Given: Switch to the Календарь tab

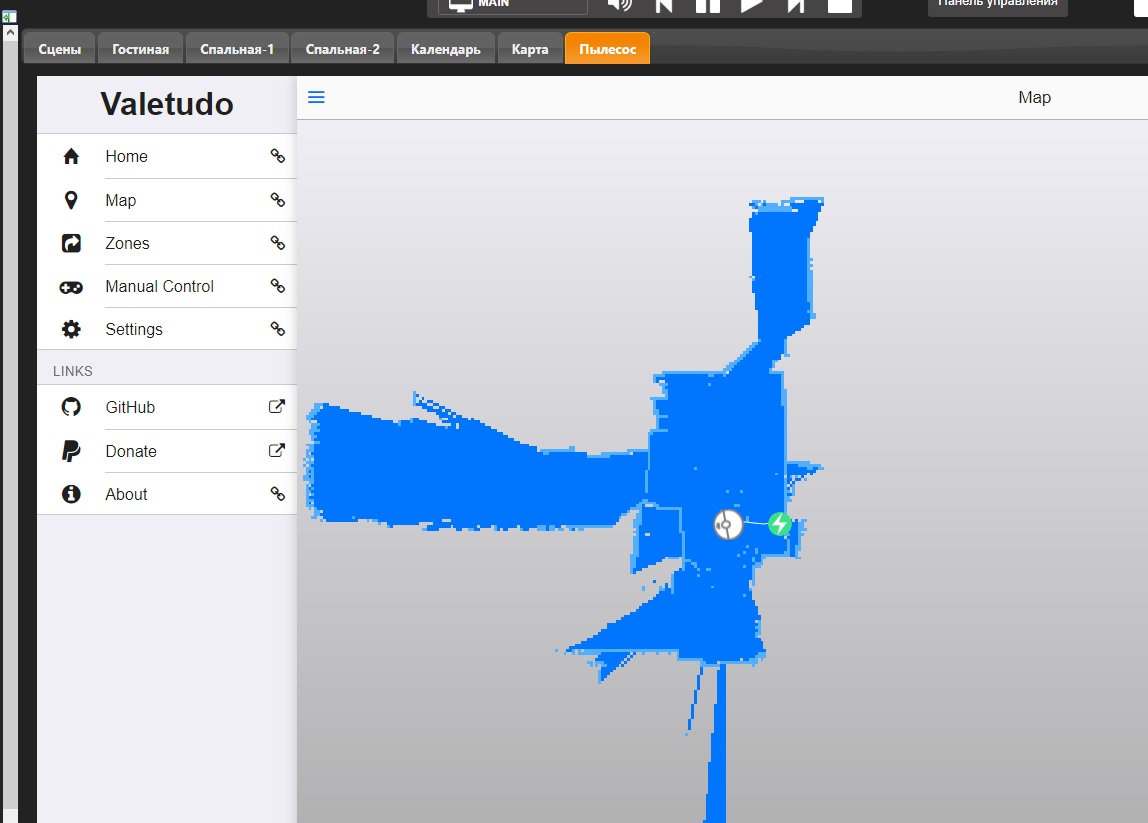Looking at the screenshot, I should point(446,49).
